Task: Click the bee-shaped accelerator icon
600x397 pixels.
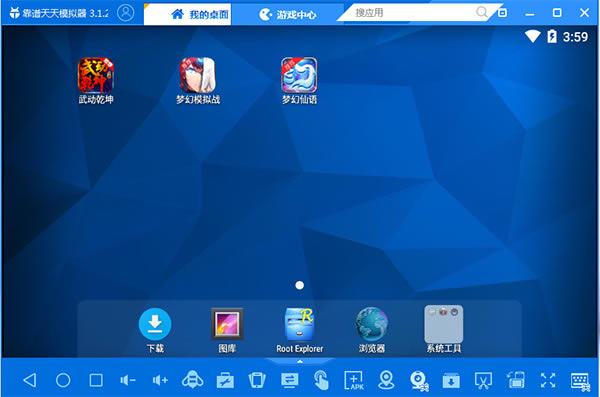Action: coord(192,380)
